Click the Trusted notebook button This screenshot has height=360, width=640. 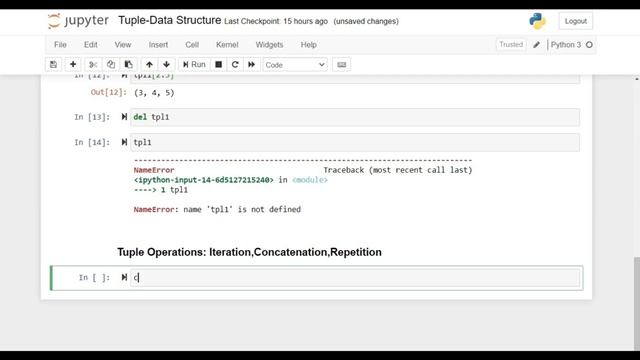[511, 44]
